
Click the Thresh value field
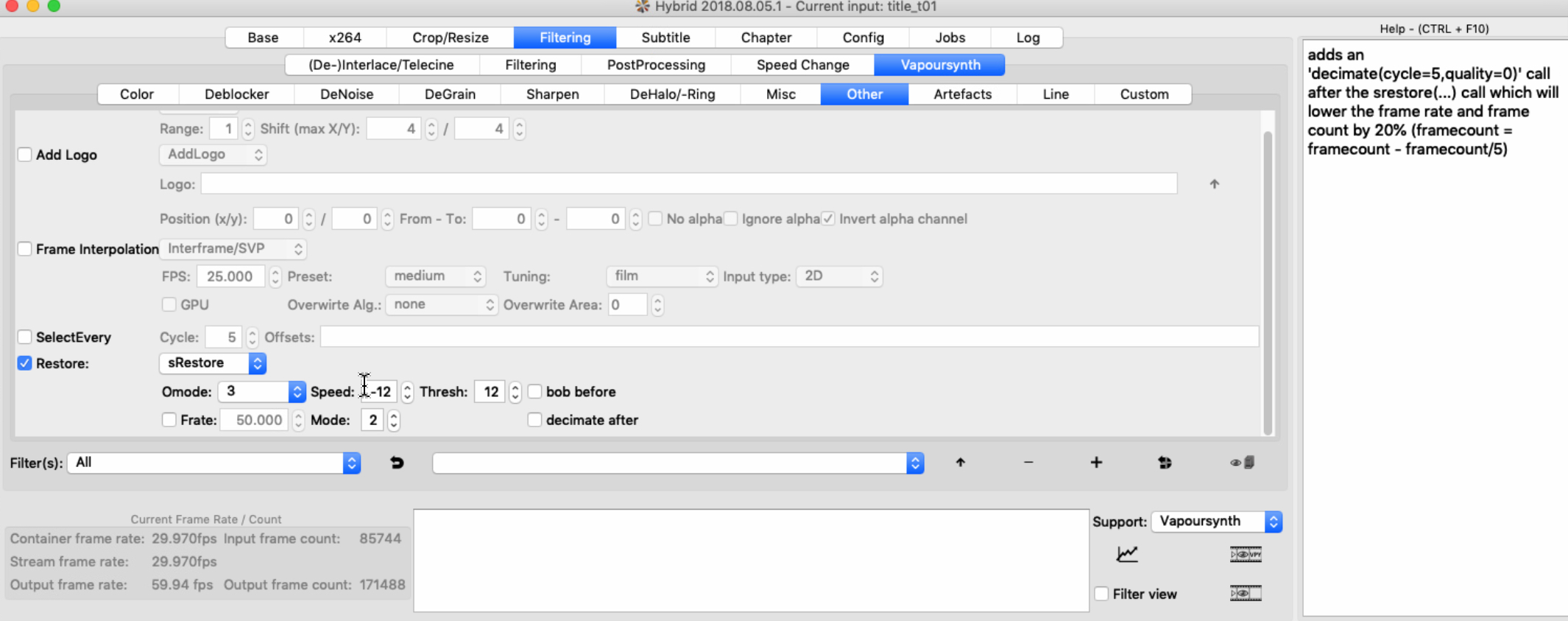coord(490,391)
